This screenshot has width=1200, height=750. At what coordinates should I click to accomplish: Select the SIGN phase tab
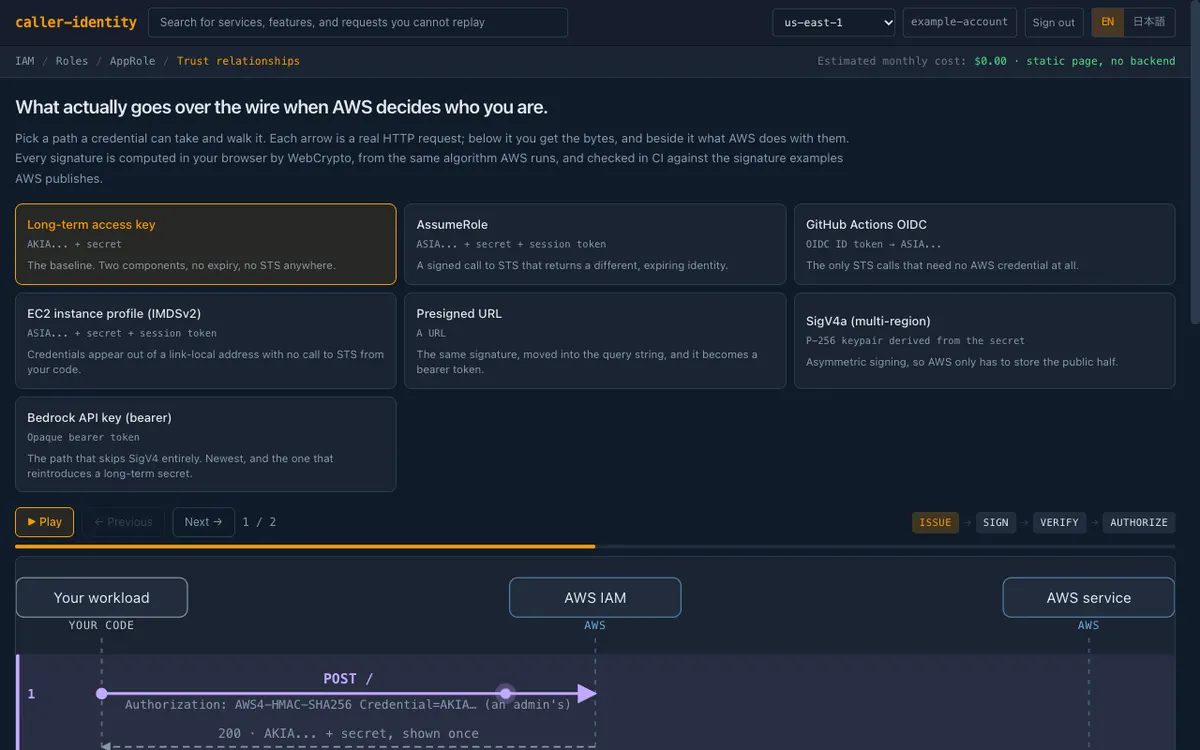coord(996,522)
